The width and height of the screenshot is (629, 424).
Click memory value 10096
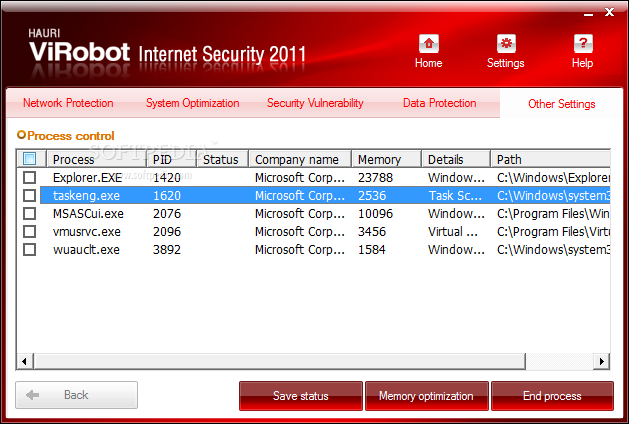(375, 213)
